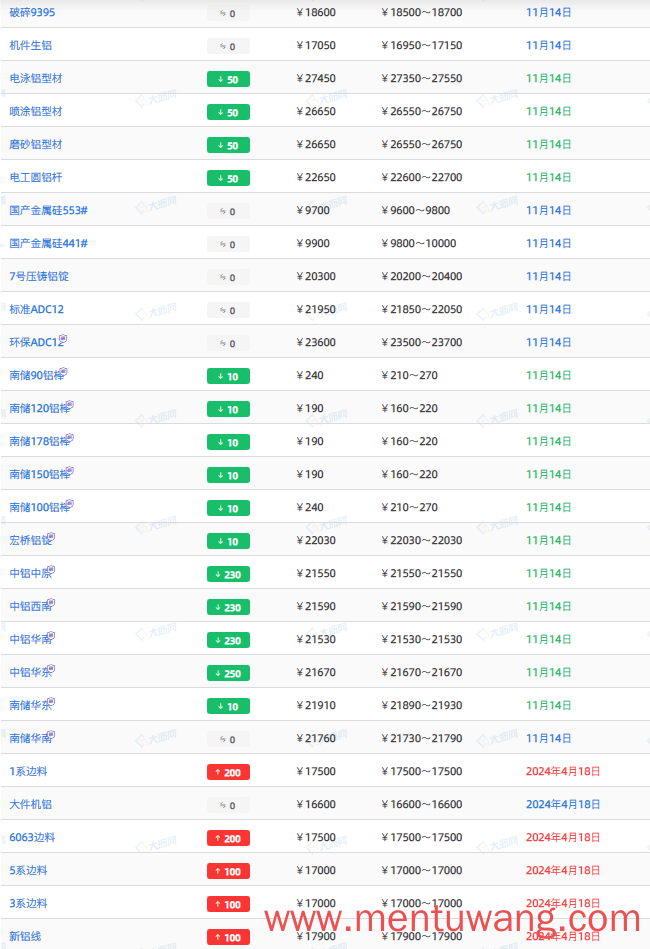Screen dimensions: 650x949
Task: Click the red ↑100 badge for 3系边料
Action: point(228,904)
